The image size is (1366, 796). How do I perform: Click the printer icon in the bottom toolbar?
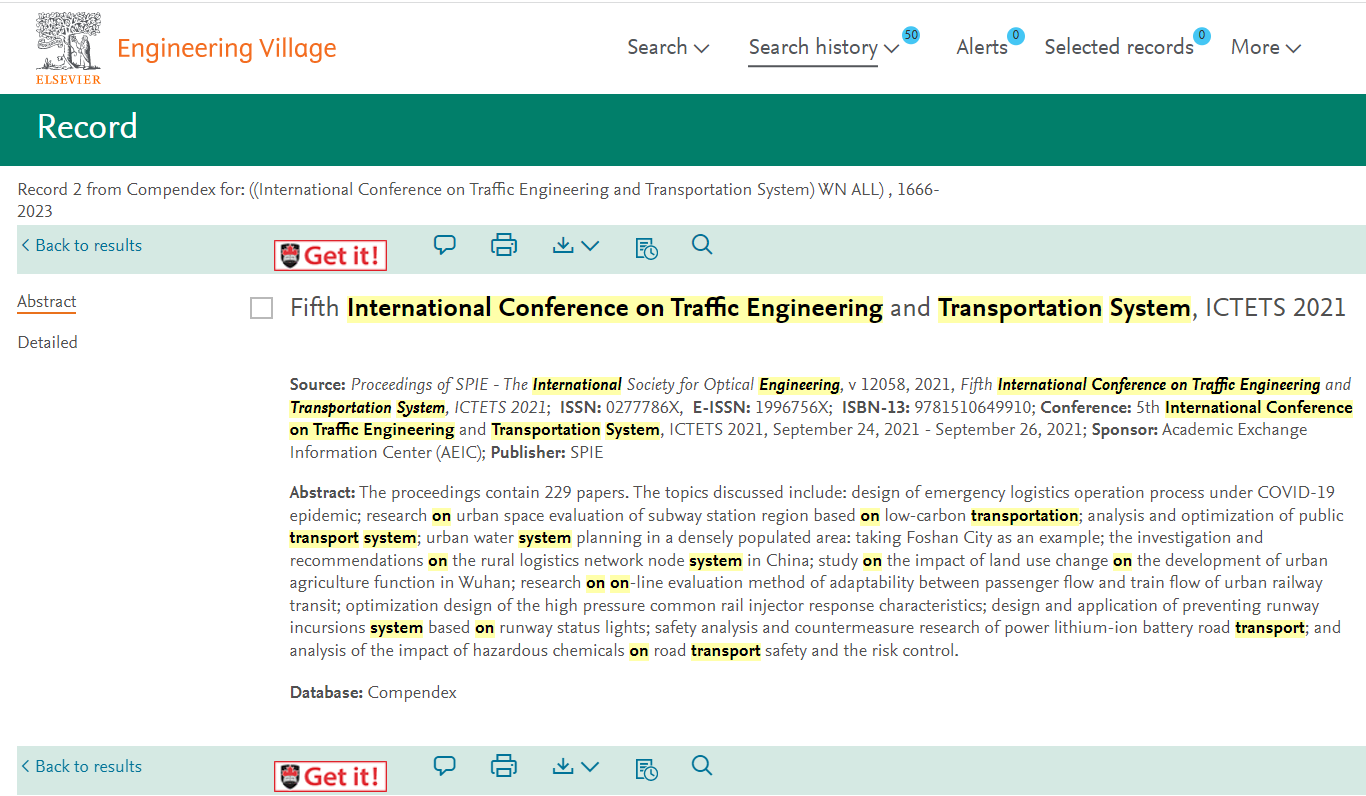[x=504, y=766]
